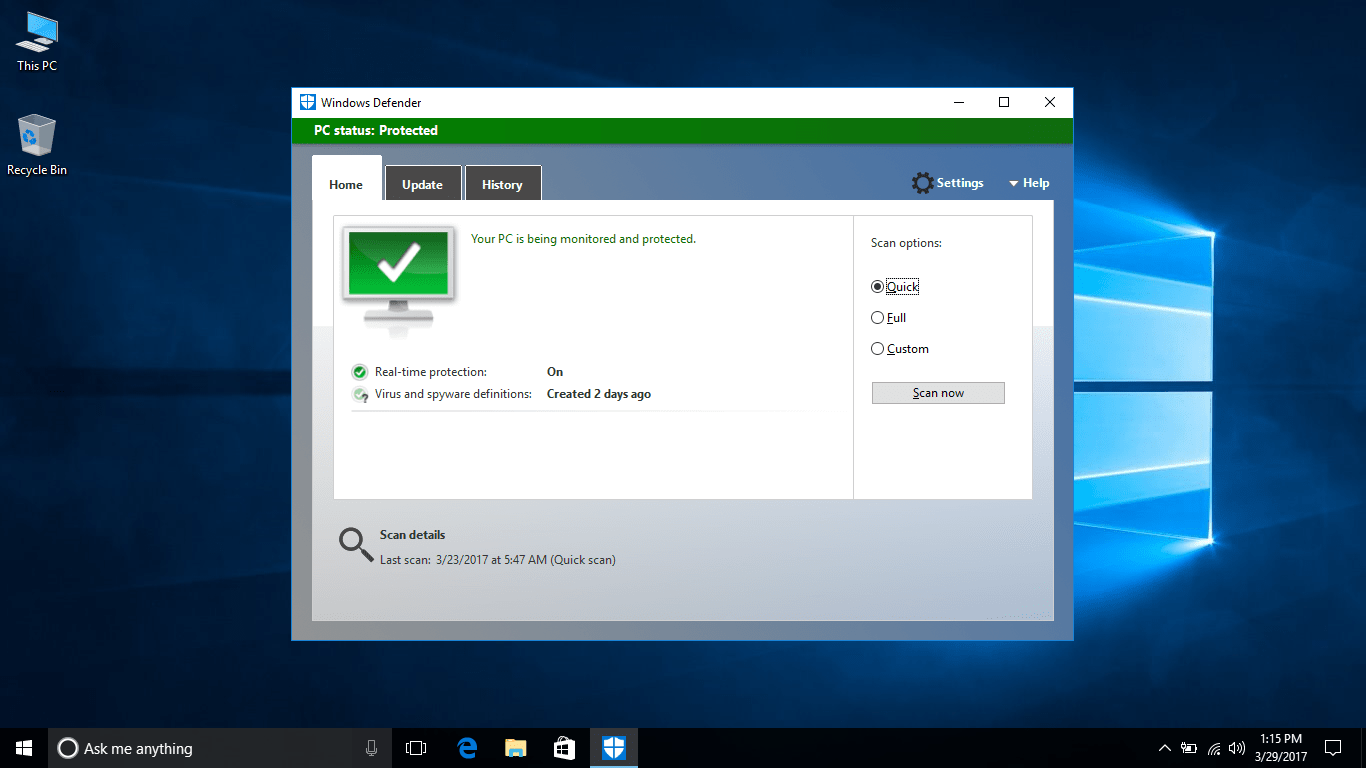
Task: Click the 'Scan options:' label
Action: coord(906,243)
